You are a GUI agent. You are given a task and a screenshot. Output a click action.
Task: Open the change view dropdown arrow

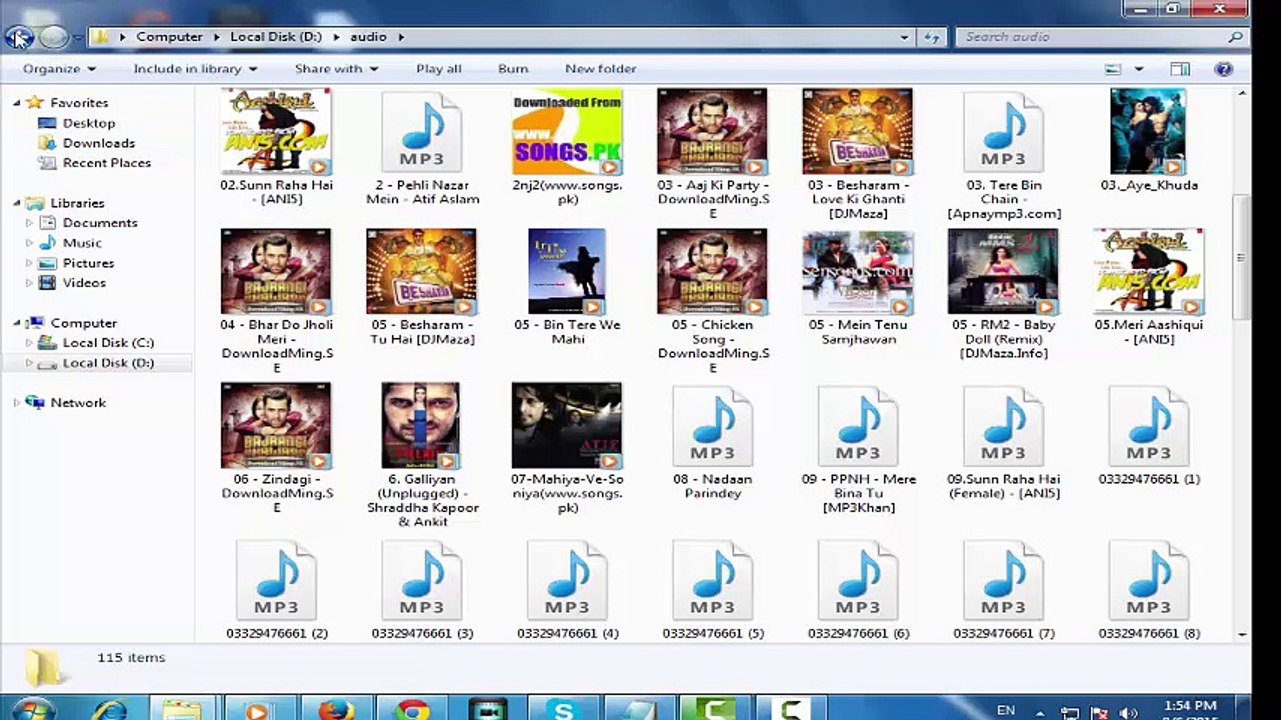coord(1139,69)
